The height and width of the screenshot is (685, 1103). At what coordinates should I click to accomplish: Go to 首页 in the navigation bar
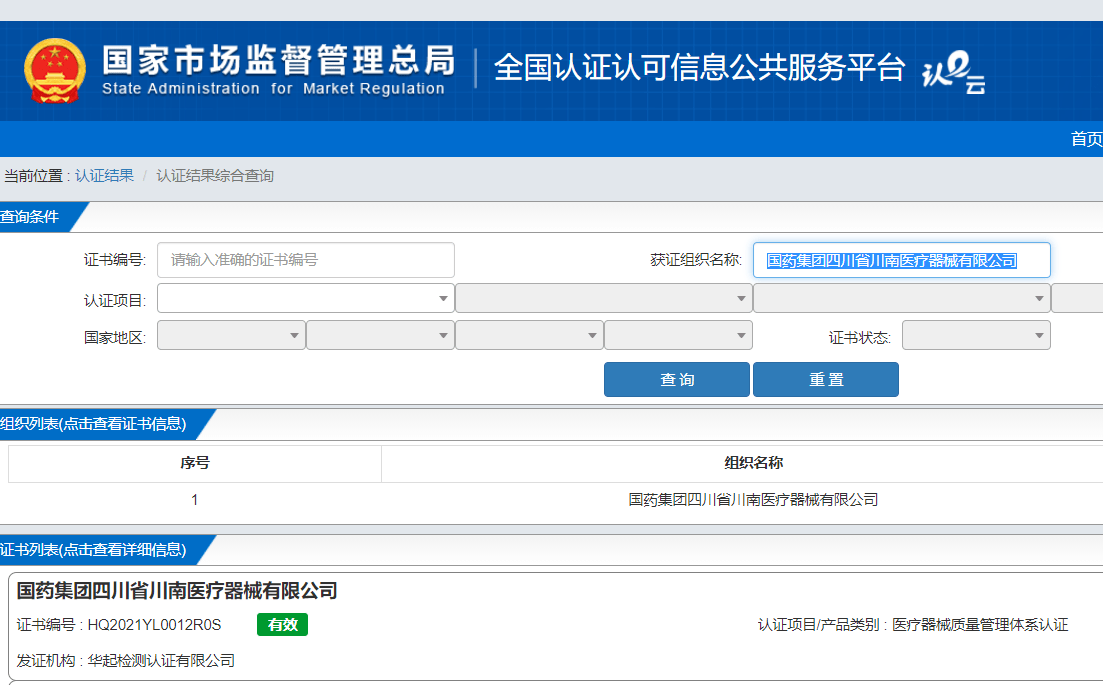pos(1086,139)
